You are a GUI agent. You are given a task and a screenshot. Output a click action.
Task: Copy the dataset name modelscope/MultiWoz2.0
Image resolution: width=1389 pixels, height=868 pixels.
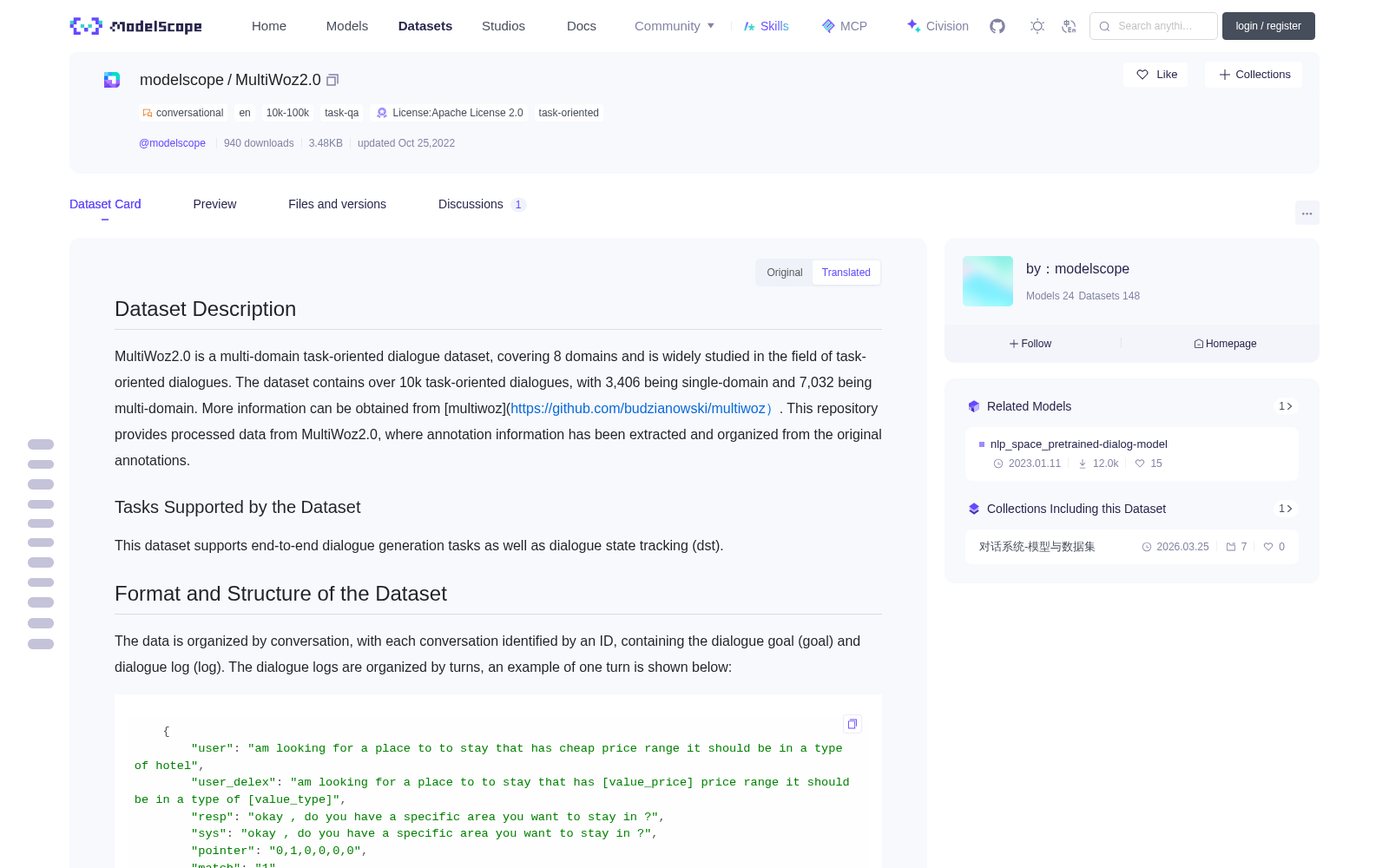point(332,80)
